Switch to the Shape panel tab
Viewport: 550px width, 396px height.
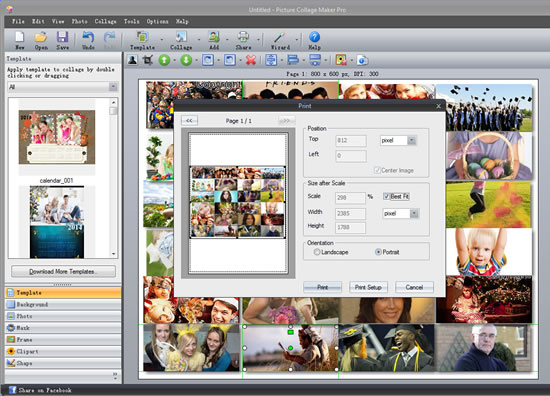(x=63, y=363)
